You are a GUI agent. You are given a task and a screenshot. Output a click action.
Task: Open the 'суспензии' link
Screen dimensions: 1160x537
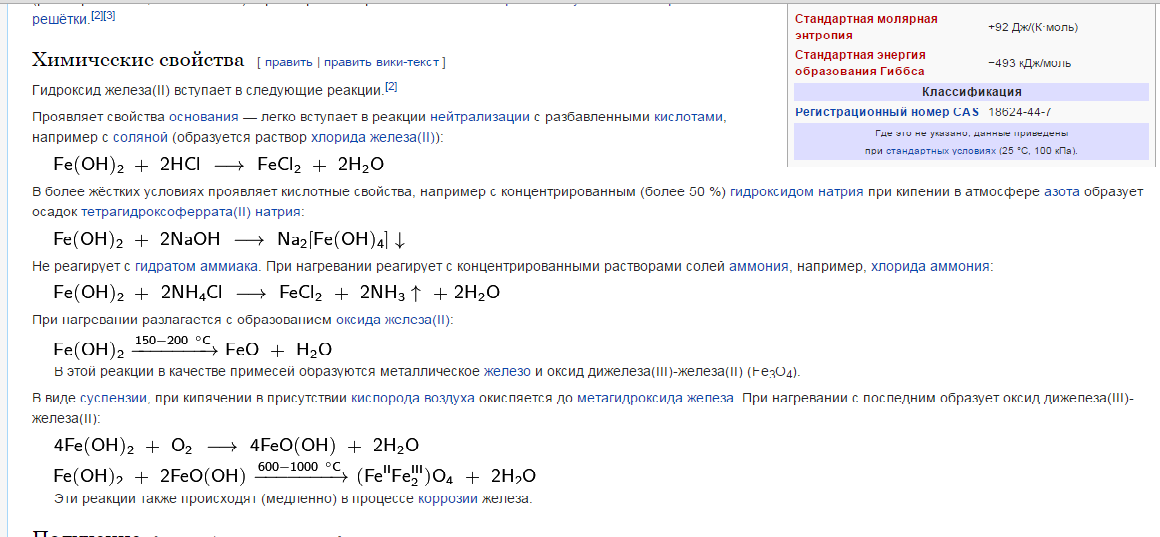point(115,399)
